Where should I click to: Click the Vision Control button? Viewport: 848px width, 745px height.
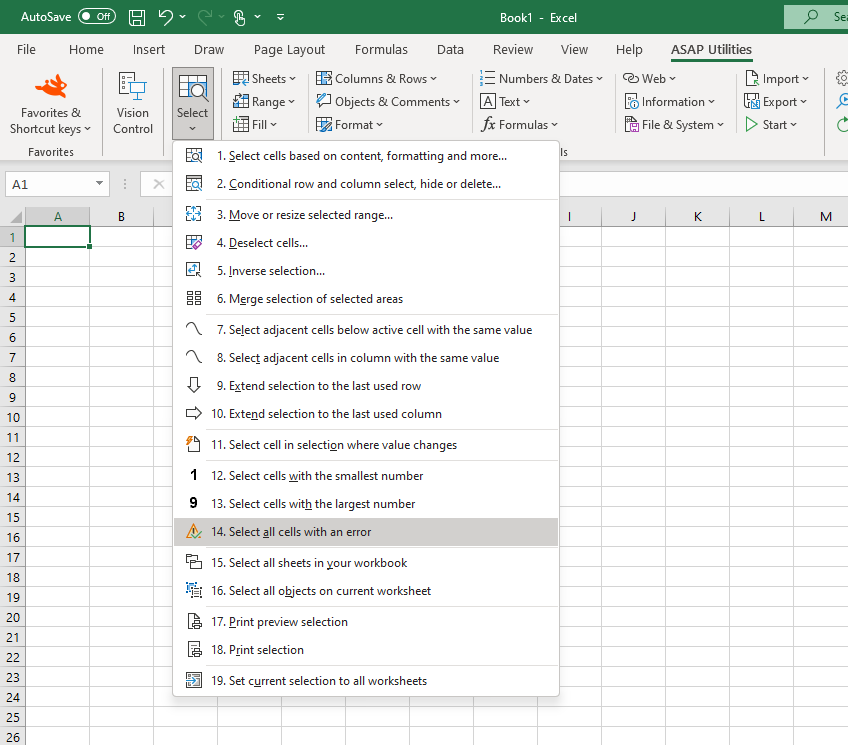coord(133,105)
